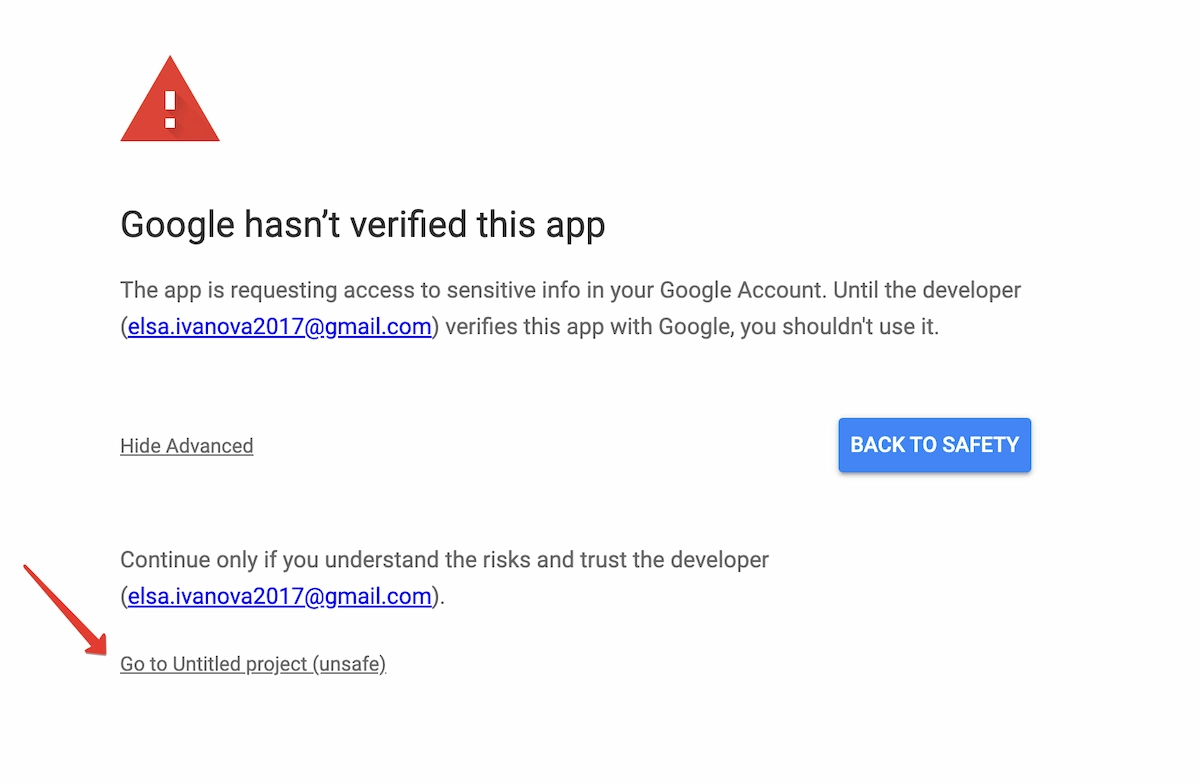
Task: Click the words "Google Account" in the paragraph
Action: click(x=742, y=290)
